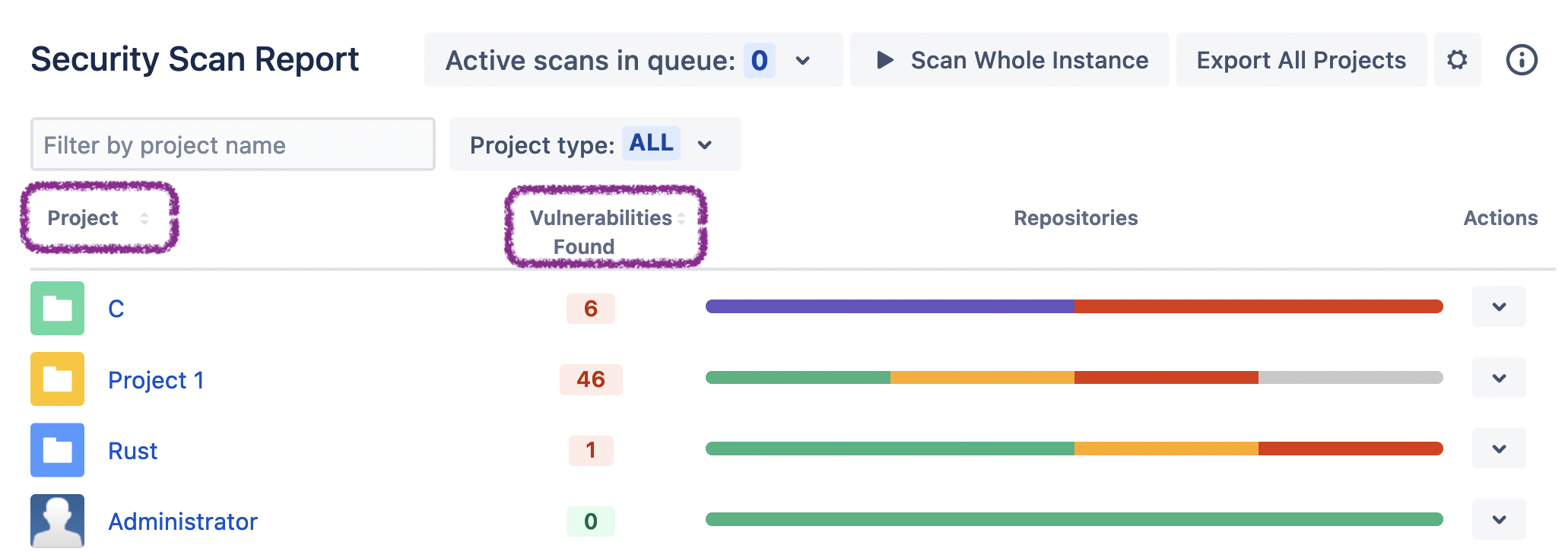
Task: Click the info circle icon
Action: pos(1522,60)
